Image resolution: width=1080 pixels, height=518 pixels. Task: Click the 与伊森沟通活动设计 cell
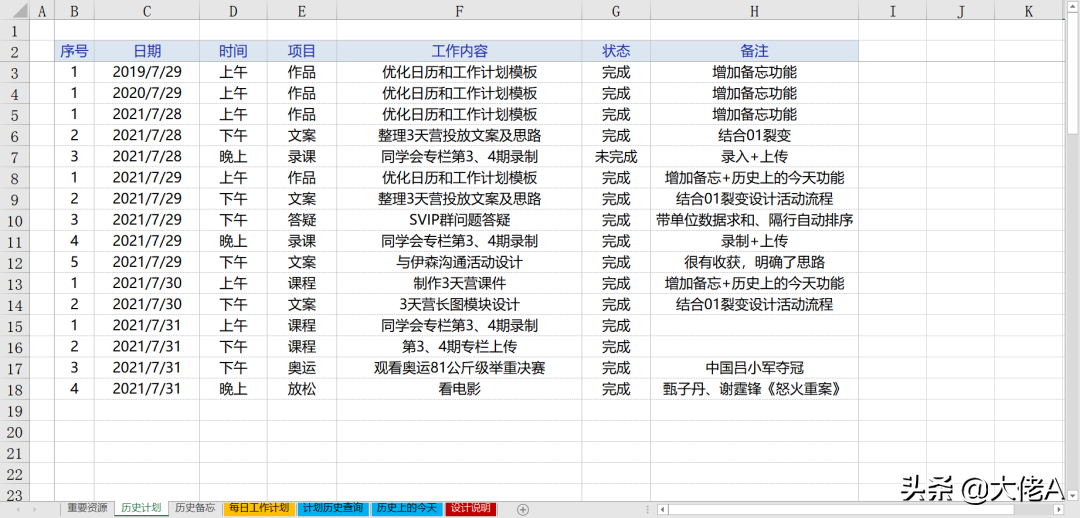coord(459,262)
